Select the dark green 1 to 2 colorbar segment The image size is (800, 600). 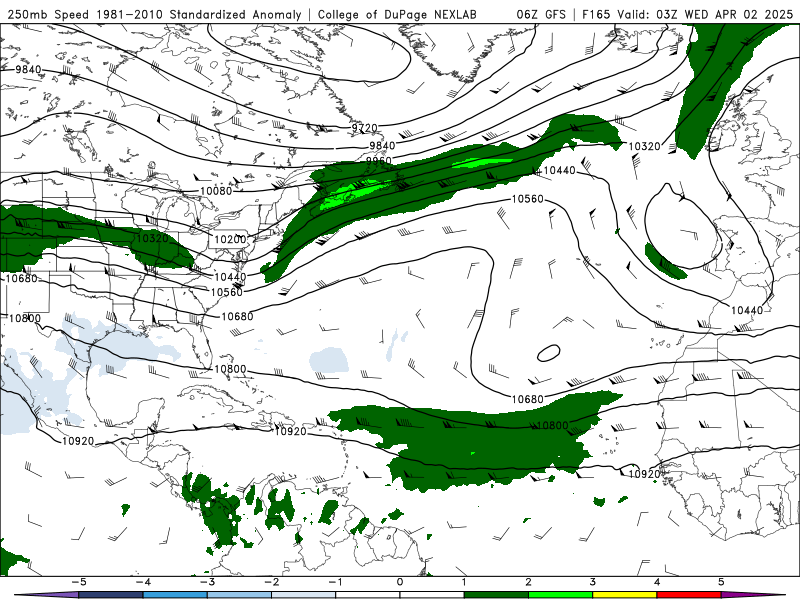click(496, 595)
